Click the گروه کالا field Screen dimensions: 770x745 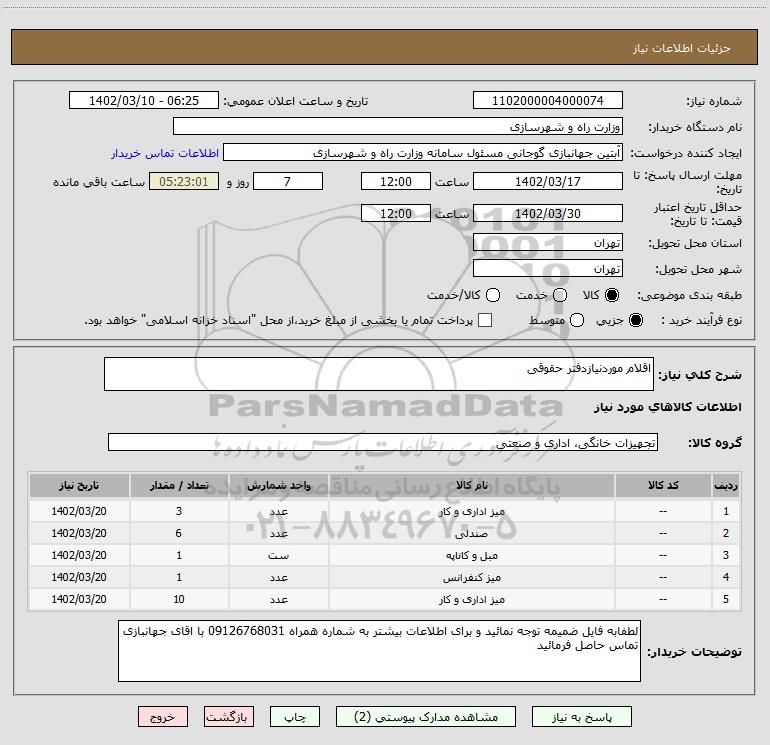pyautogui.click(x=383, y=442)
